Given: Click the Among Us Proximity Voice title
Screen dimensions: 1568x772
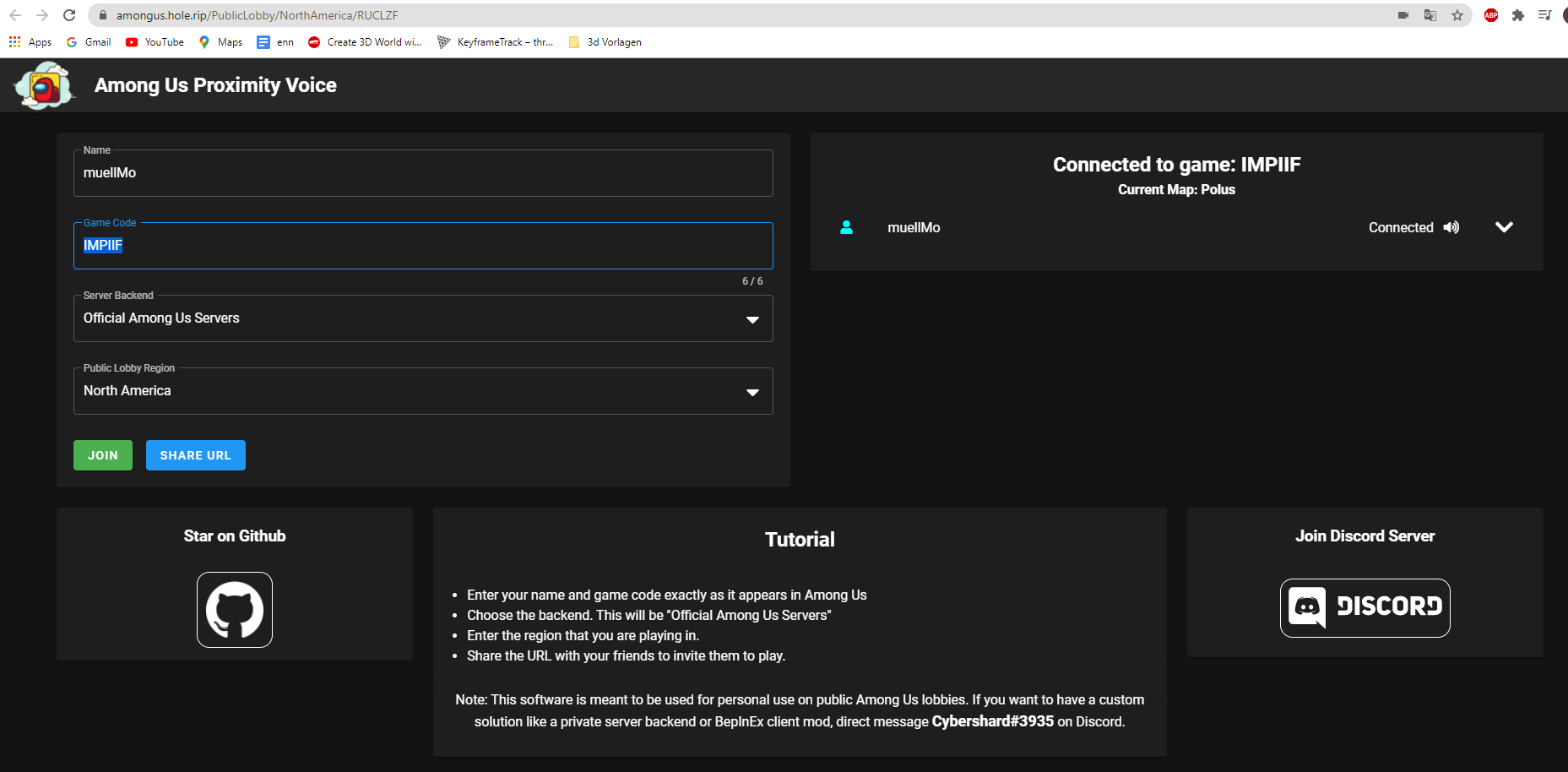Looking at the screenshot, I should tap(215, 85).
